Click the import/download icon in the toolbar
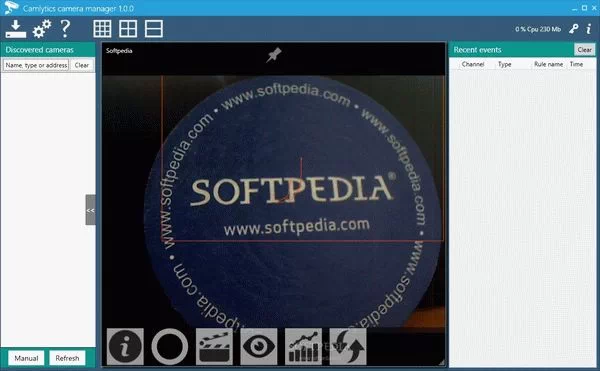Screen dimensions: 600x371 pos(16,29)
